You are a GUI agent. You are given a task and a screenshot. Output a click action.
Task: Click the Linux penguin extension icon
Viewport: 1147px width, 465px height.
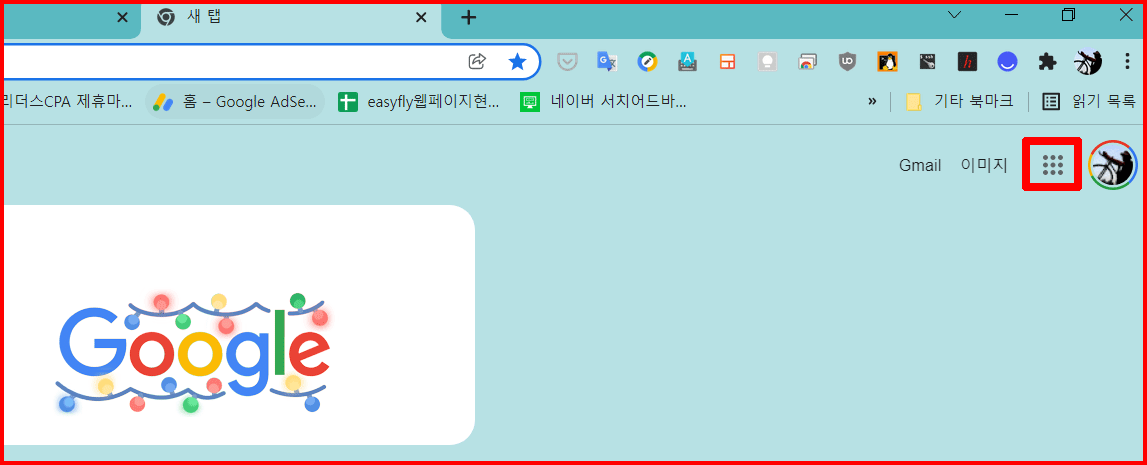(x=887, y=62)
